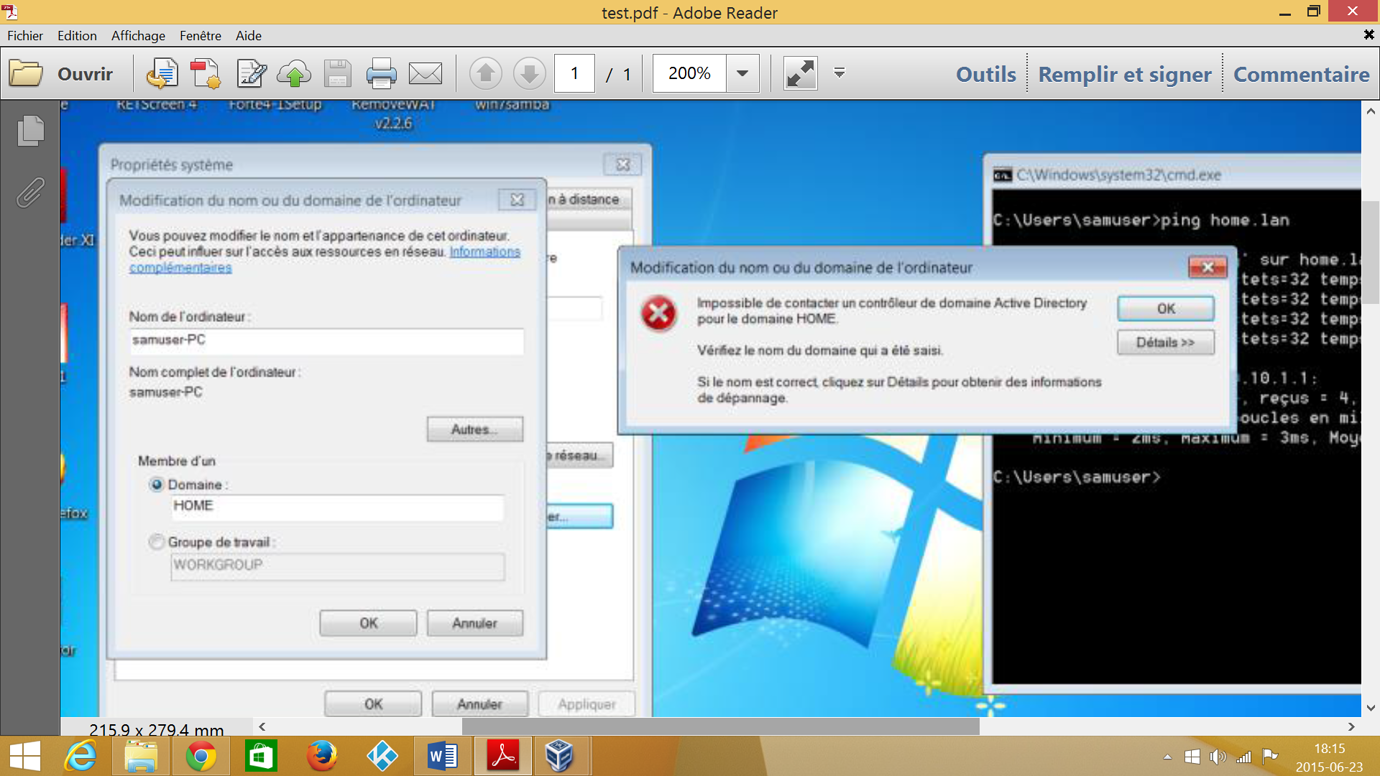Open the toolbar customization small arrow
The image size is (1380, 776).
pos(840,73)
